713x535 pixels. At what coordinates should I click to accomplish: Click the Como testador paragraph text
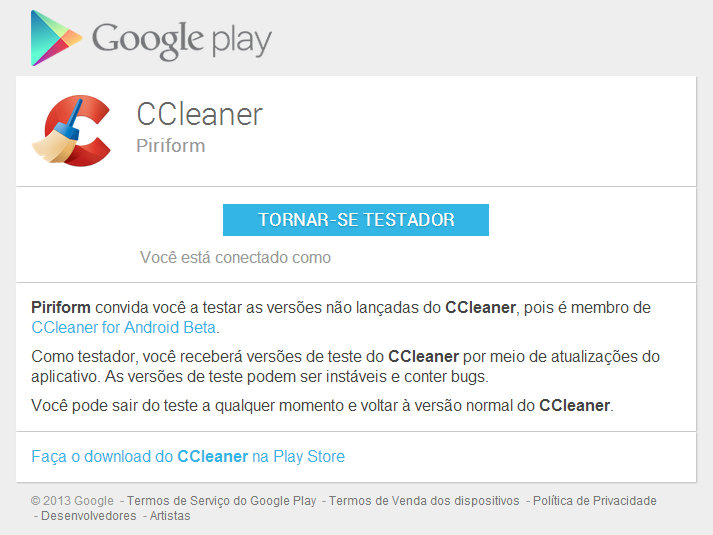(345, 366)
